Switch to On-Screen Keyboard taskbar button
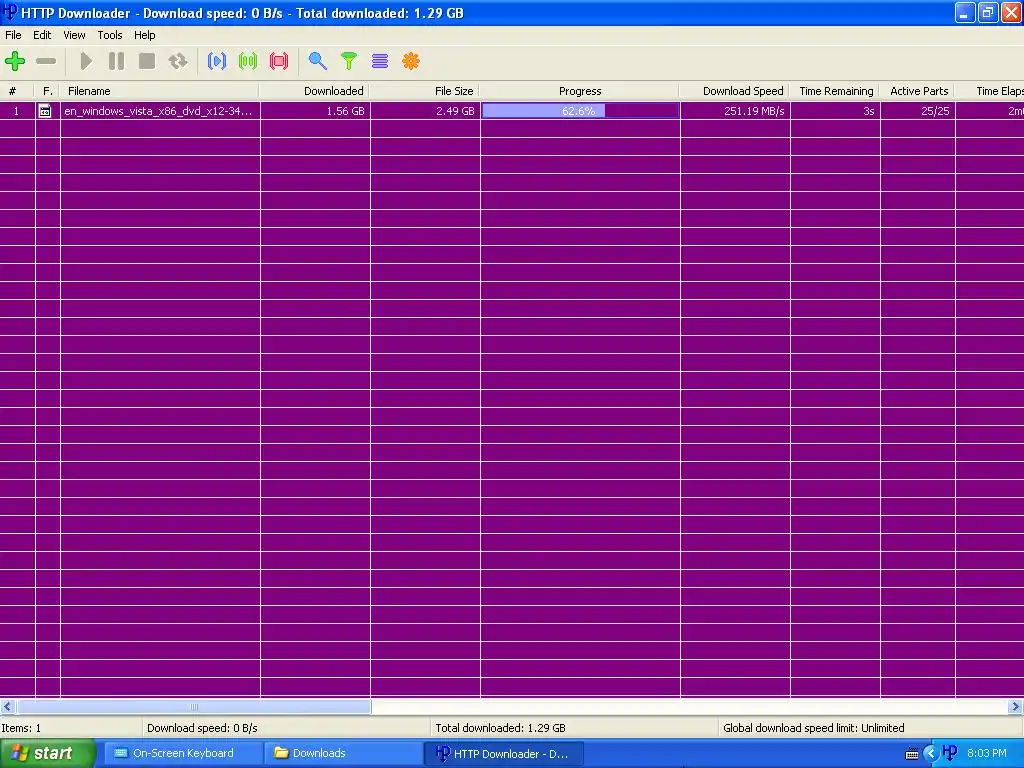 tap(183, 753)
